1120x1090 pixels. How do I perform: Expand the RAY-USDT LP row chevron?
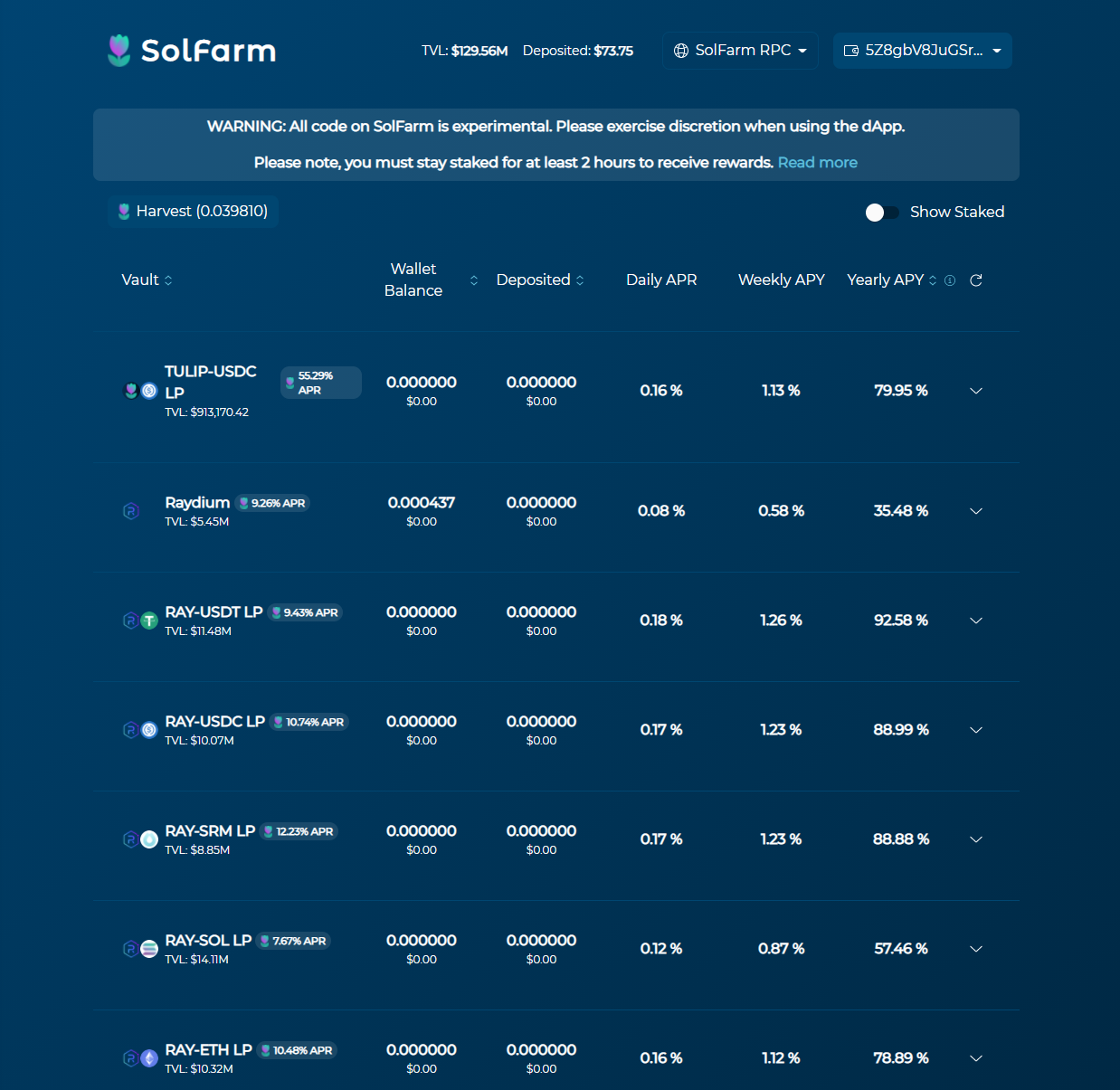coord(976,621)
